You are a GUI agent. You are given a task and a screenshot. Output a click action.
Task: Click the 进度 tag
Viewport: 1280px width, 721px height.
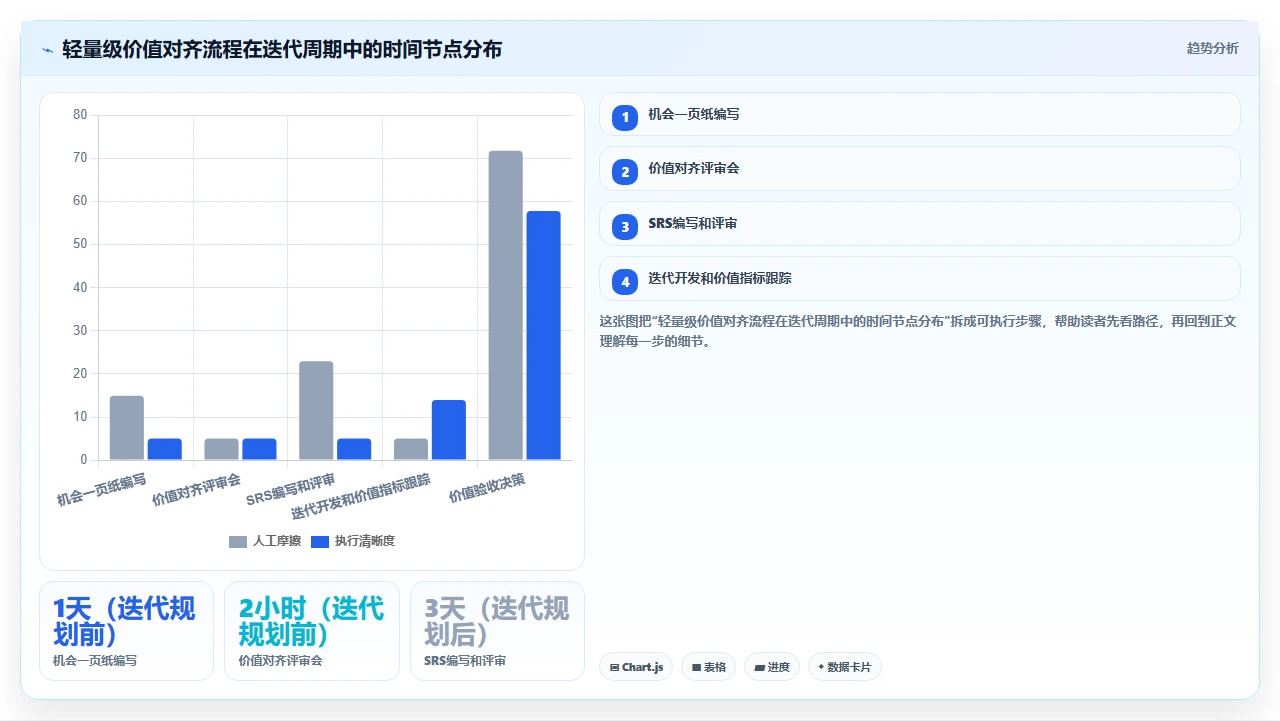click(771, 667)
